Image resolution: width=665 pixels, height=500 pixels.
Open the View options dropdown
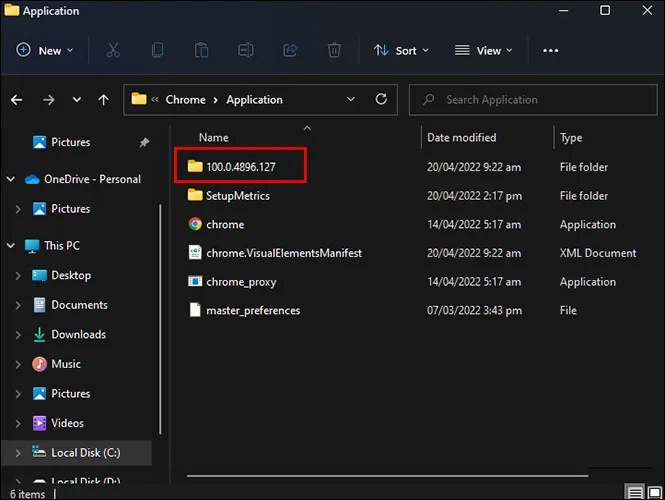click(x=483, y=50)
